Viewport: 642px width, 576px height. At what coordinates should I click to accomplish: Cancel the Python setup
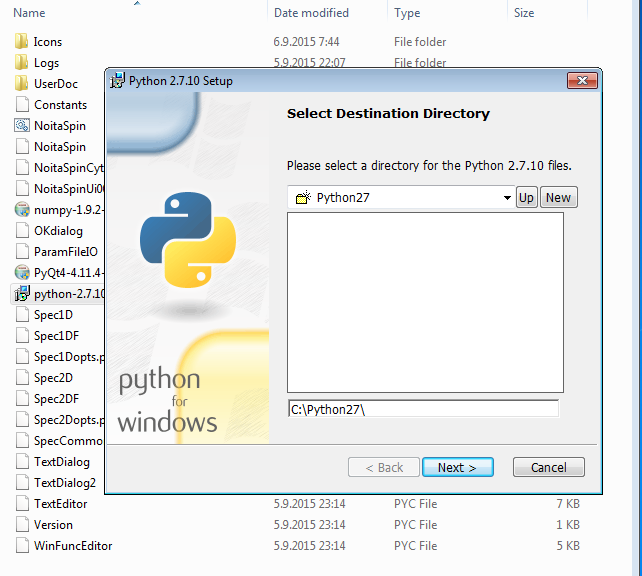click(549, 468)
